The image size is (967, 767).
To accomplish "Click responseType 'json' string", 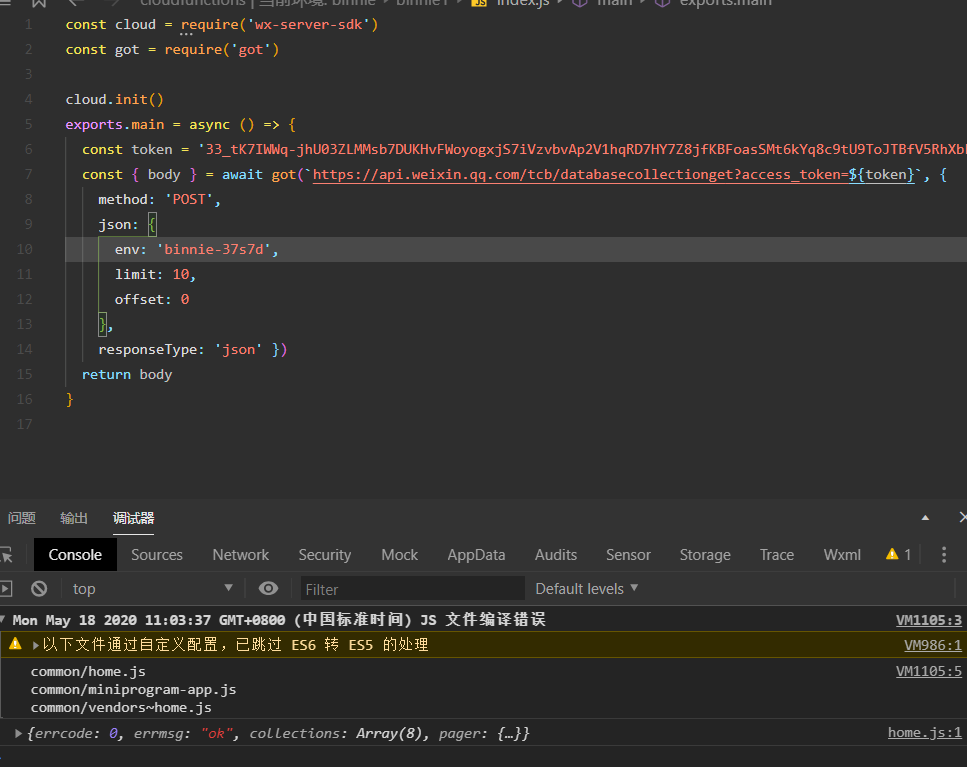I will (238, 350).
